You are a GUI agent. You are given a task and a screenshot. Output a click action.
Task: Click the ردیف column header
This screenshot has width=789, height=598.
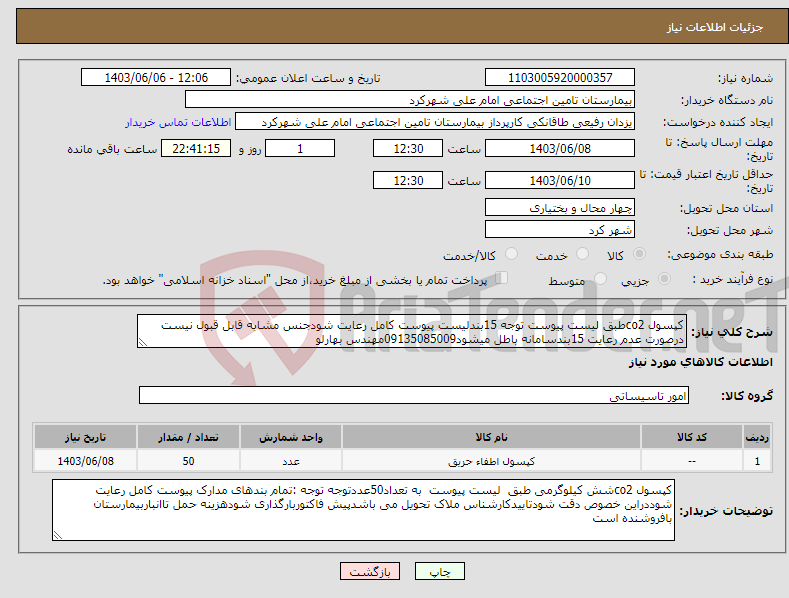[757, 437]
